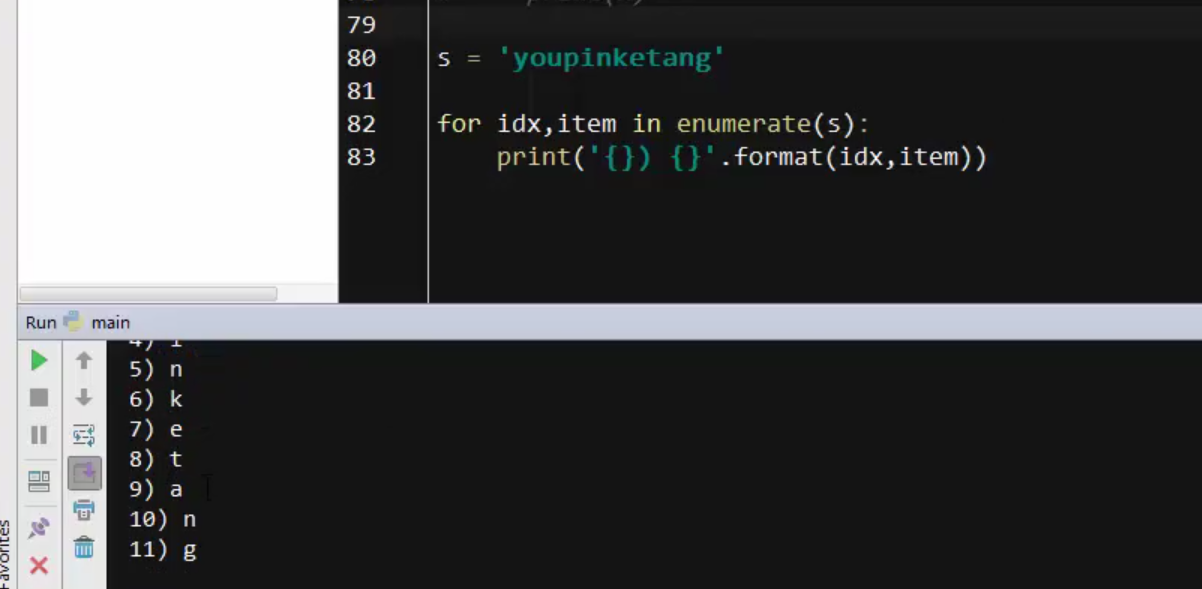Click output line '9) a'
The width and height of the screenshot is (1202, 589).
click(x=156, y=489)
